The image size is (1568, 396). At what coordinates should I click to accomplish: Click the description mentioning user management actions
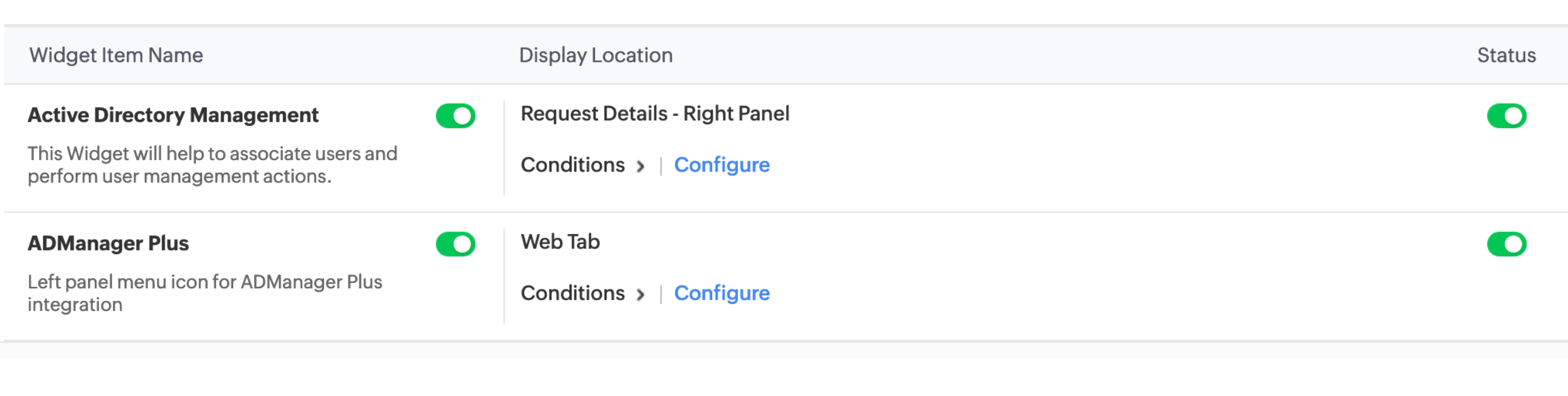[x=212, y=165]
